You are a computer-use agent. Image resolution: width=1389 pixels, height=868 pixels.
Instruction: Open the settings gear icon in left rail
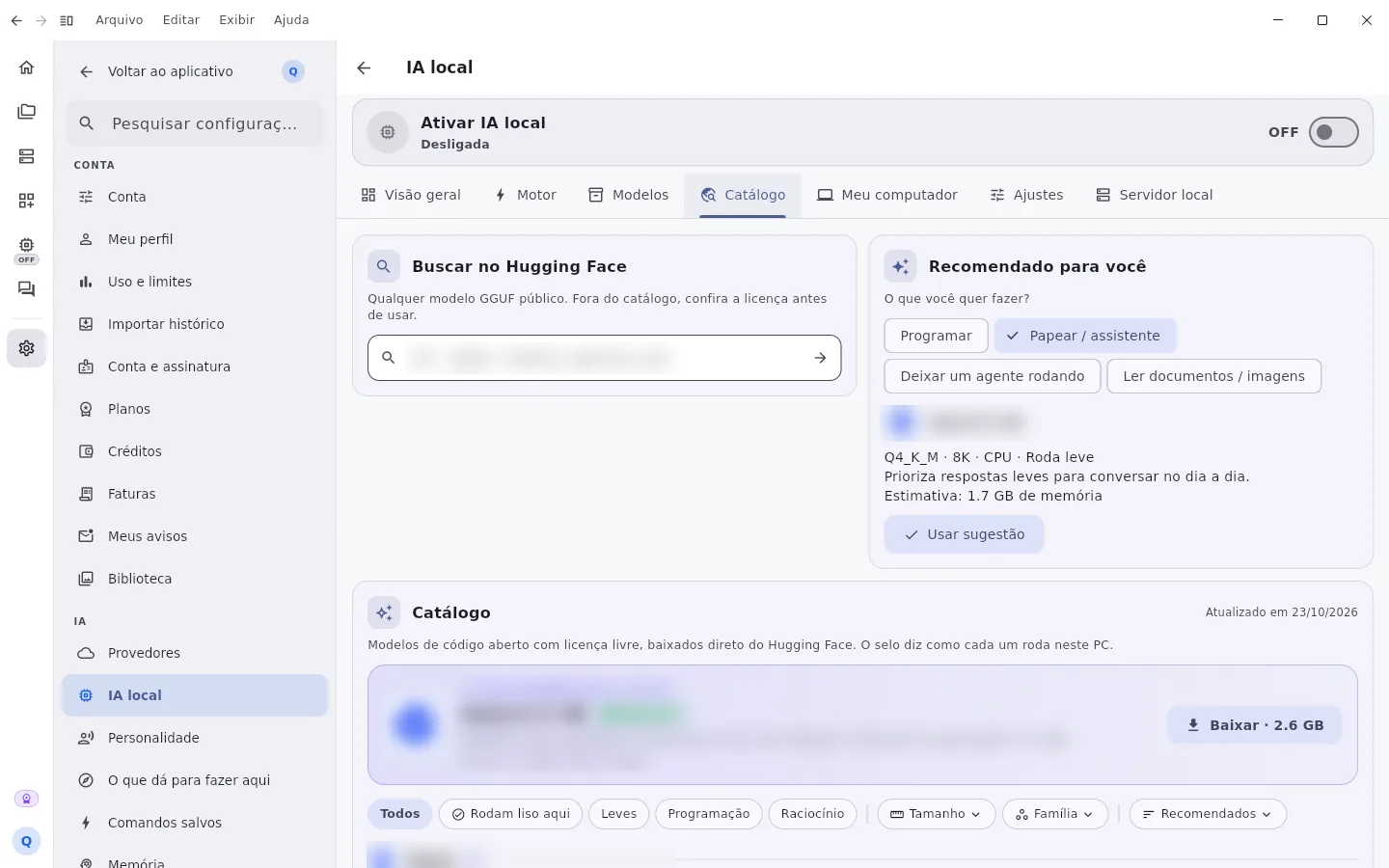tap(26, 348)
